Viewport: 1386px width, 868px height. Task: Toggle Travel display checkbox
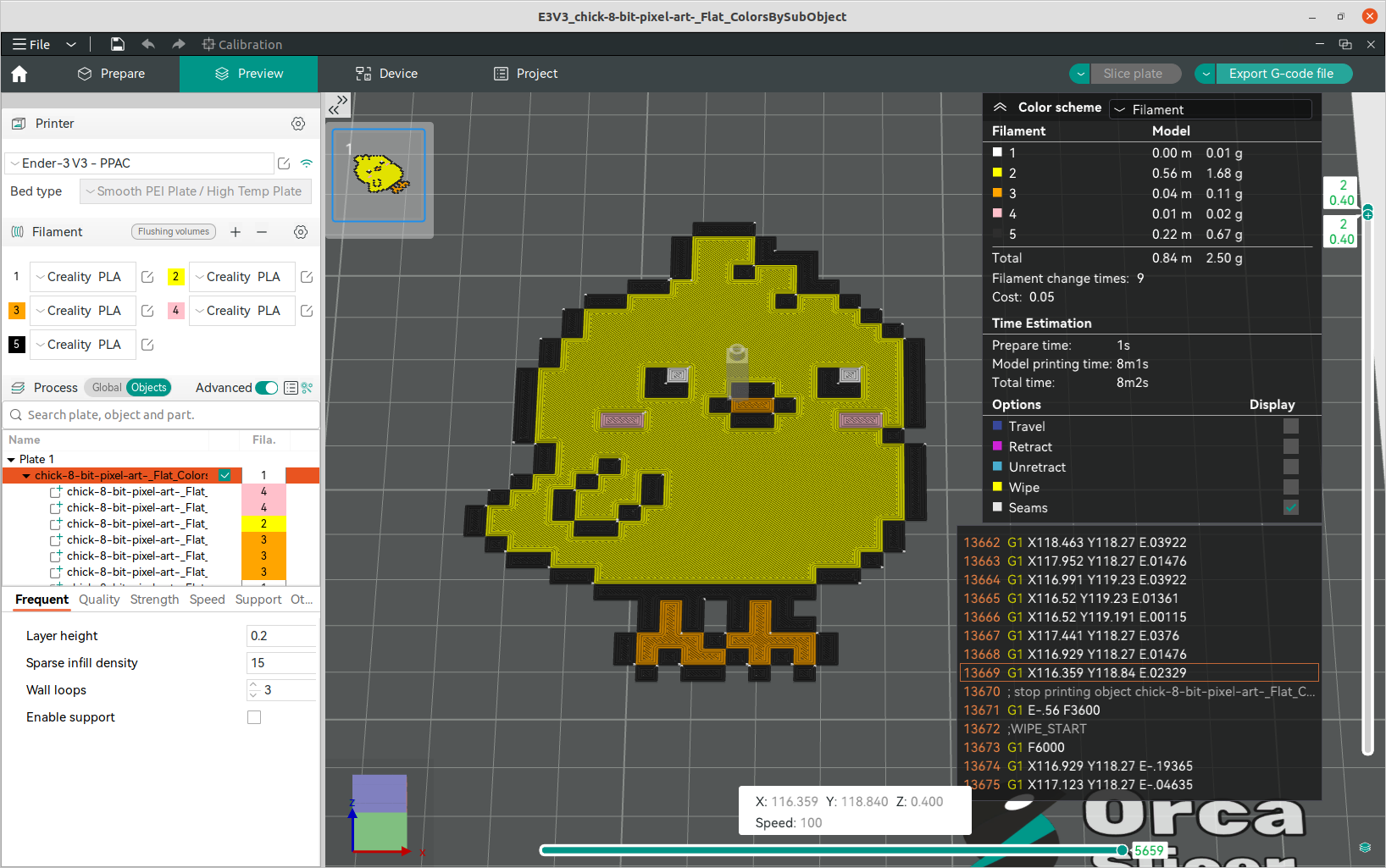coord(1291,426)
